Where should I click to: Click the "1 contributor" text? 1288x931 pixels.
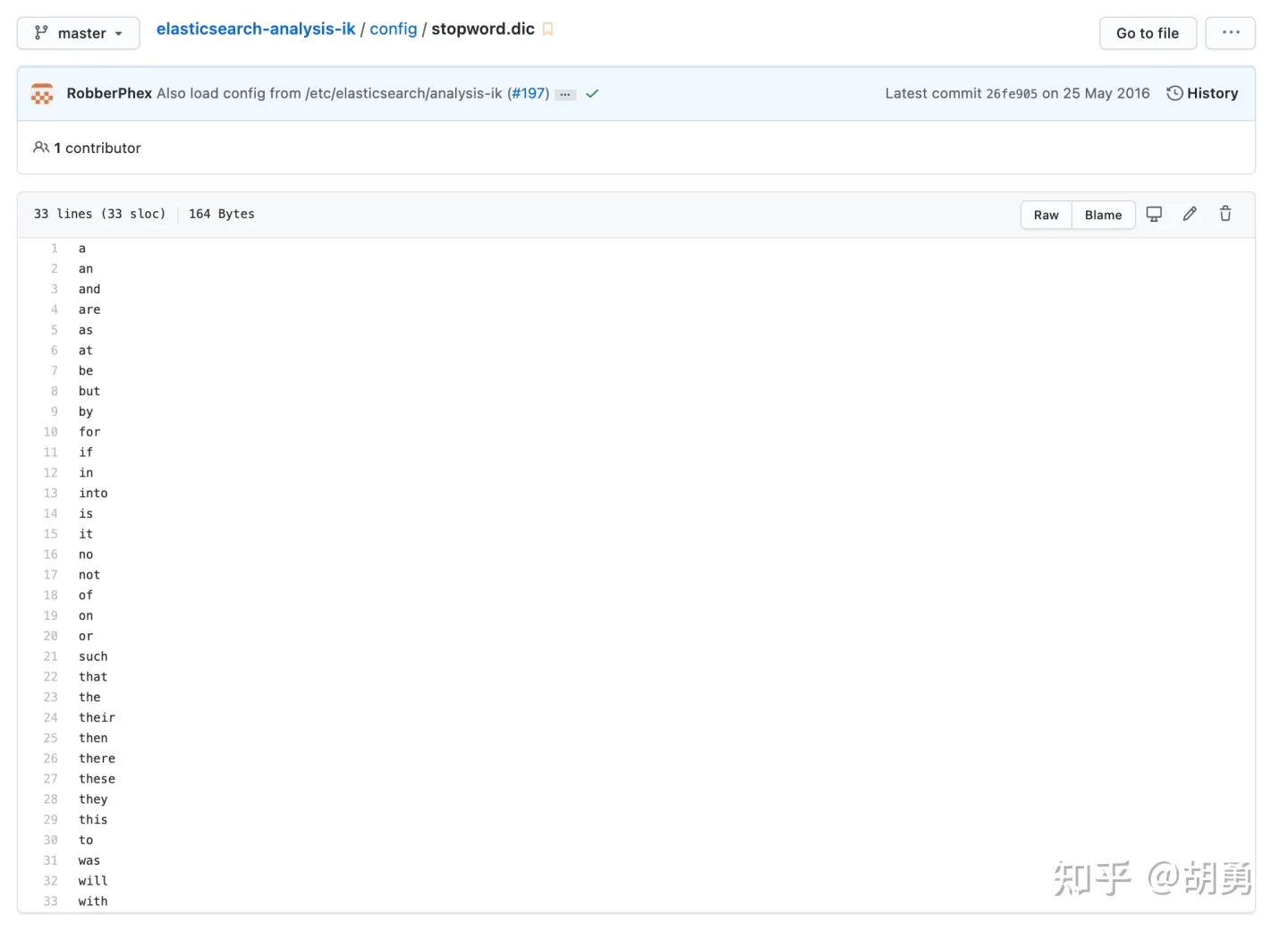click(97, 148)
